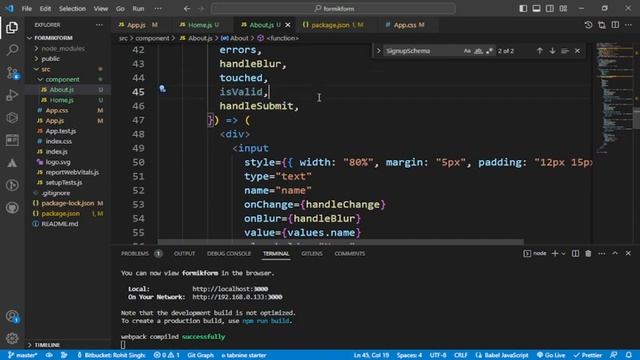Click Go Live in status bar

(x=551, y=355)
